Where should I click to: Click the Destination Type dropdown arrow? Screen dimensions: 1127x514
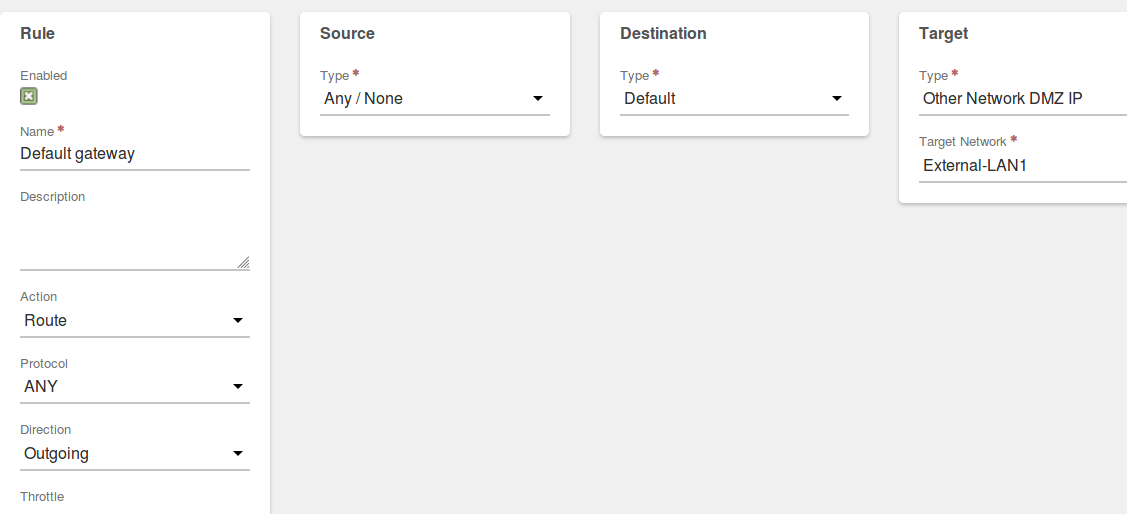coord(837,98)
